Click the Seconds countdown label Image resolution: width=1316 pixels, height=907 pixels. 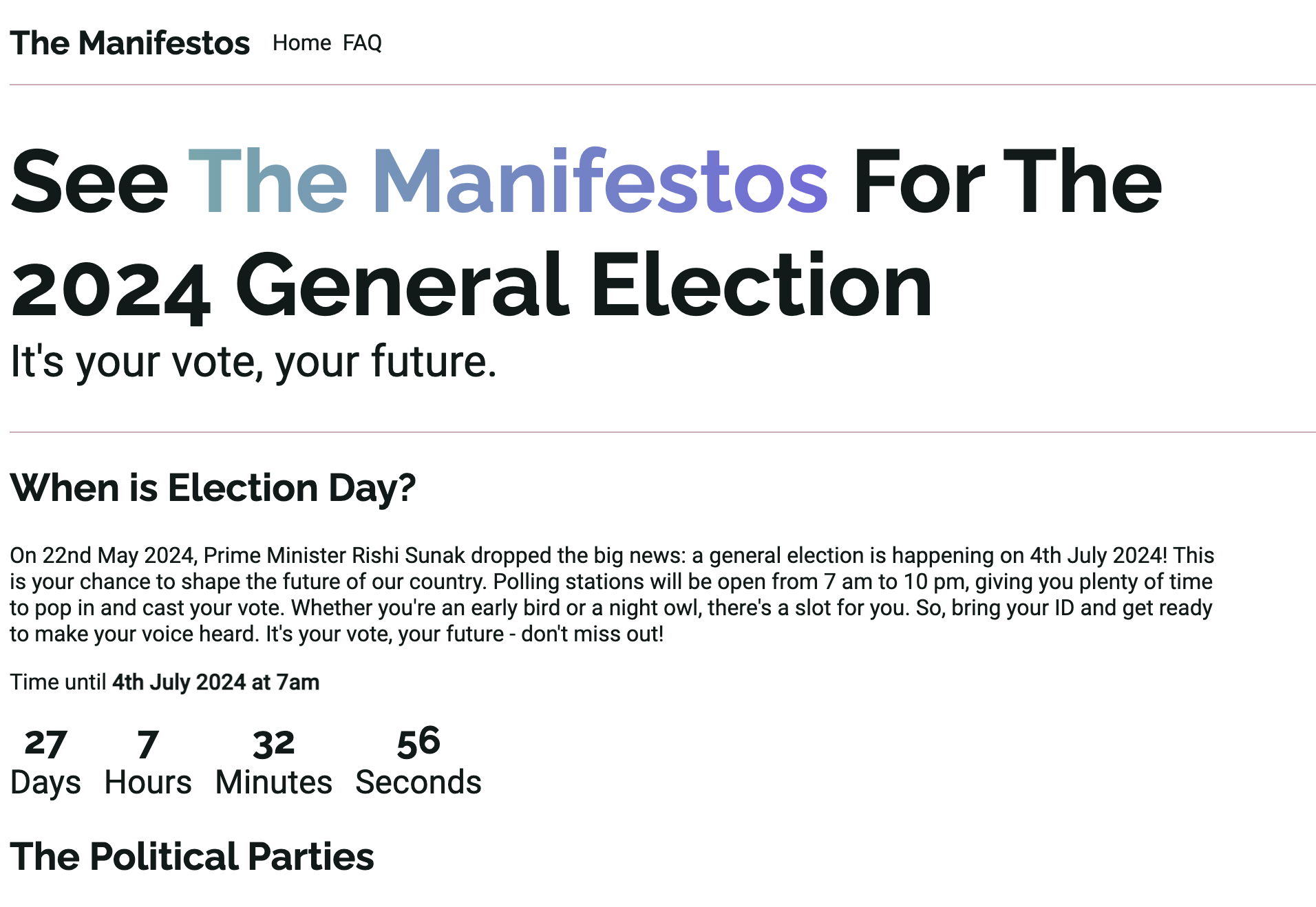[x=418, y=782]
